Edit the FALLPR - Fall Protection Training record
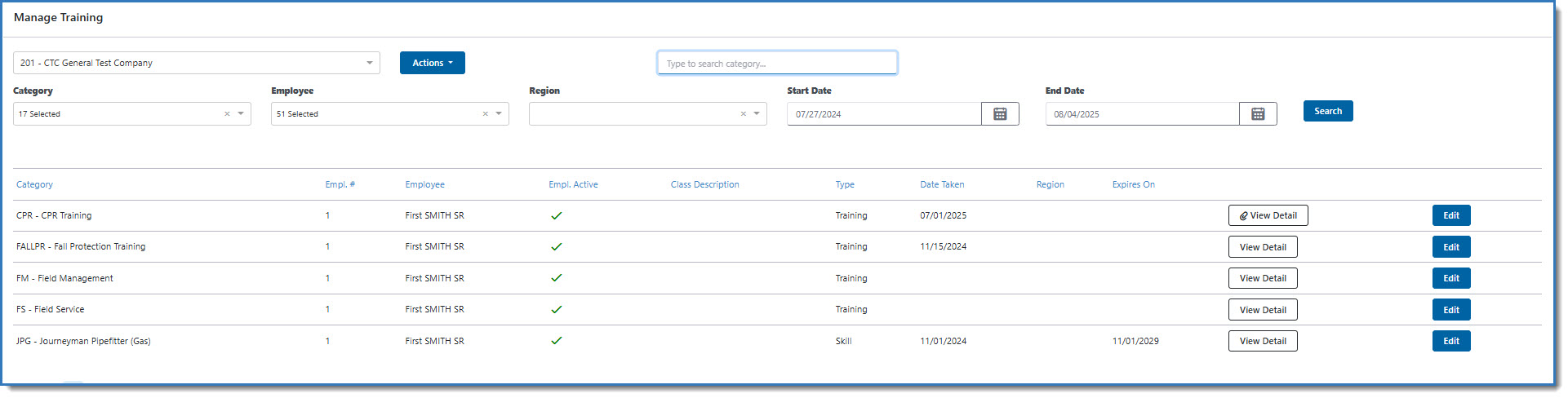This screenshot has height=398, width=1568. tap(1451, 247)
